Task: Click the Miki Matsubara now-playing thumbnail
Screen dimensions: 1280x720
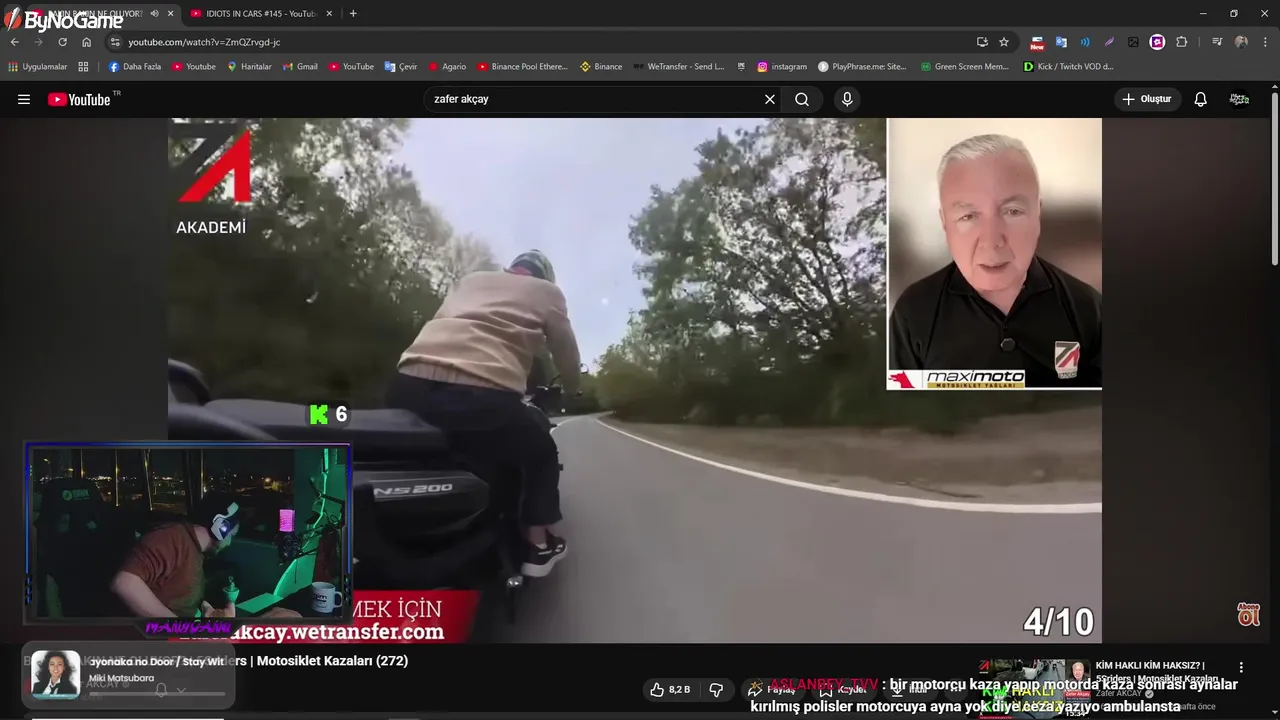Action: [55, 674]
